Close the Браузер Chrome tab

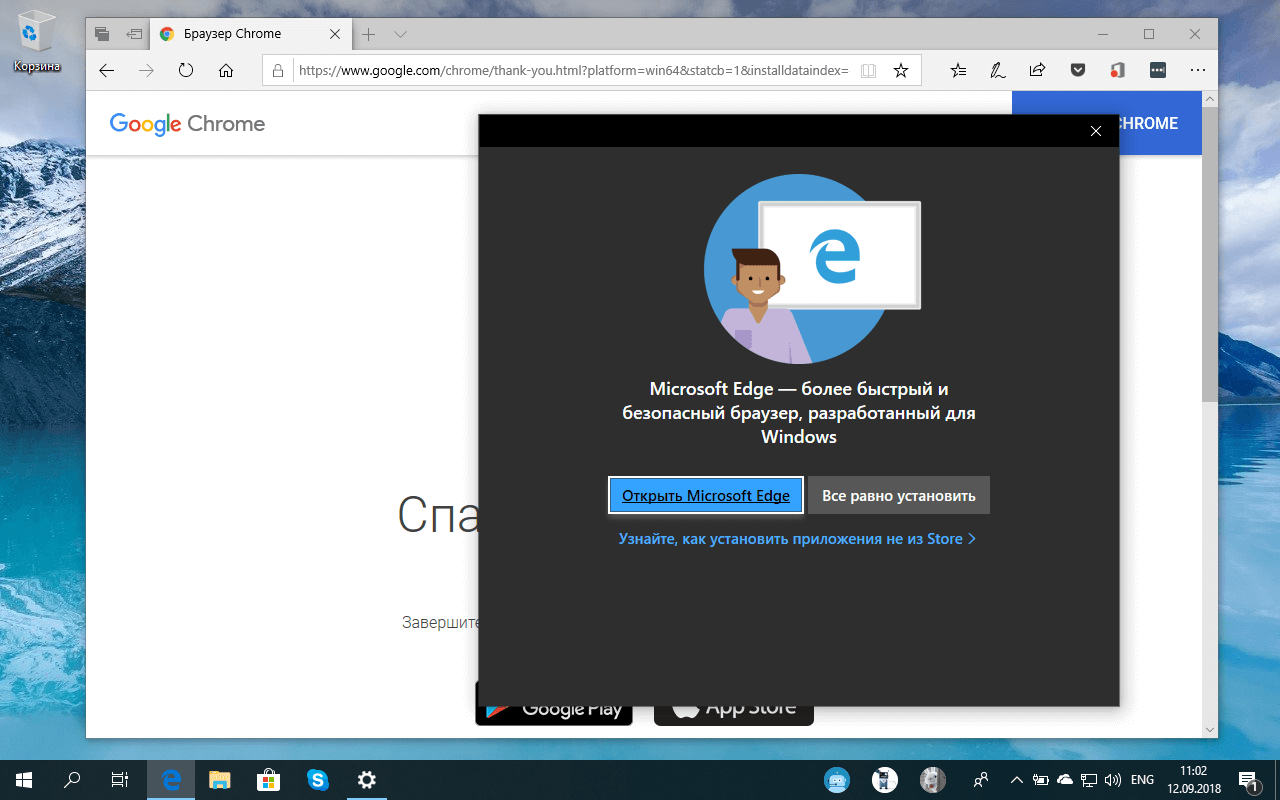tap(335, 34)
